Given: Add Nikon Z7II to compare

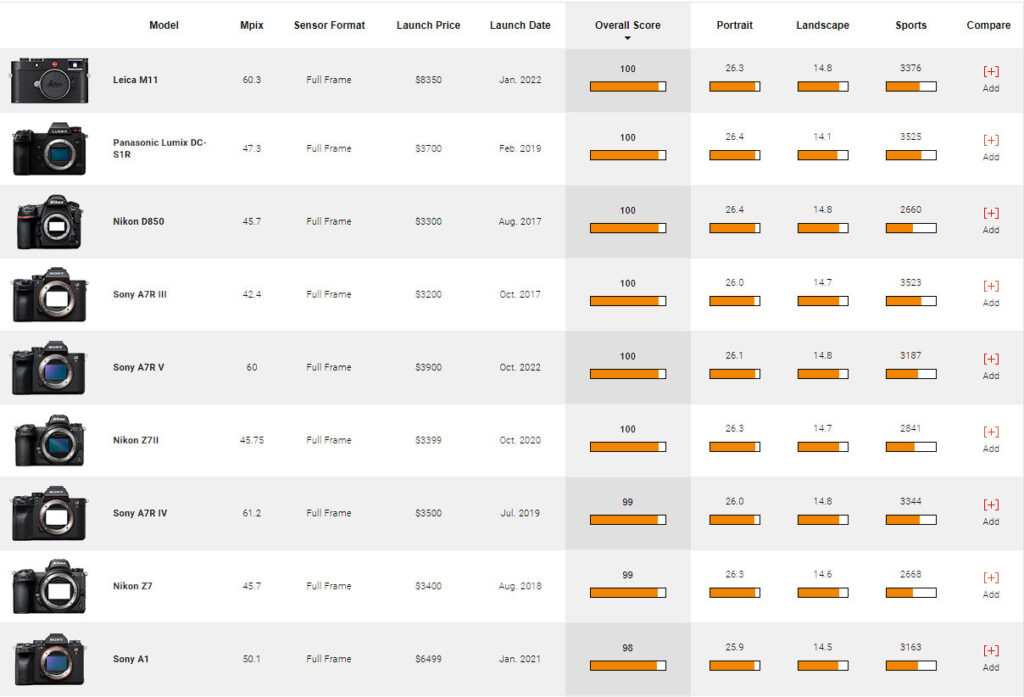Looking at the screenshot, I should tap(991, 440).
